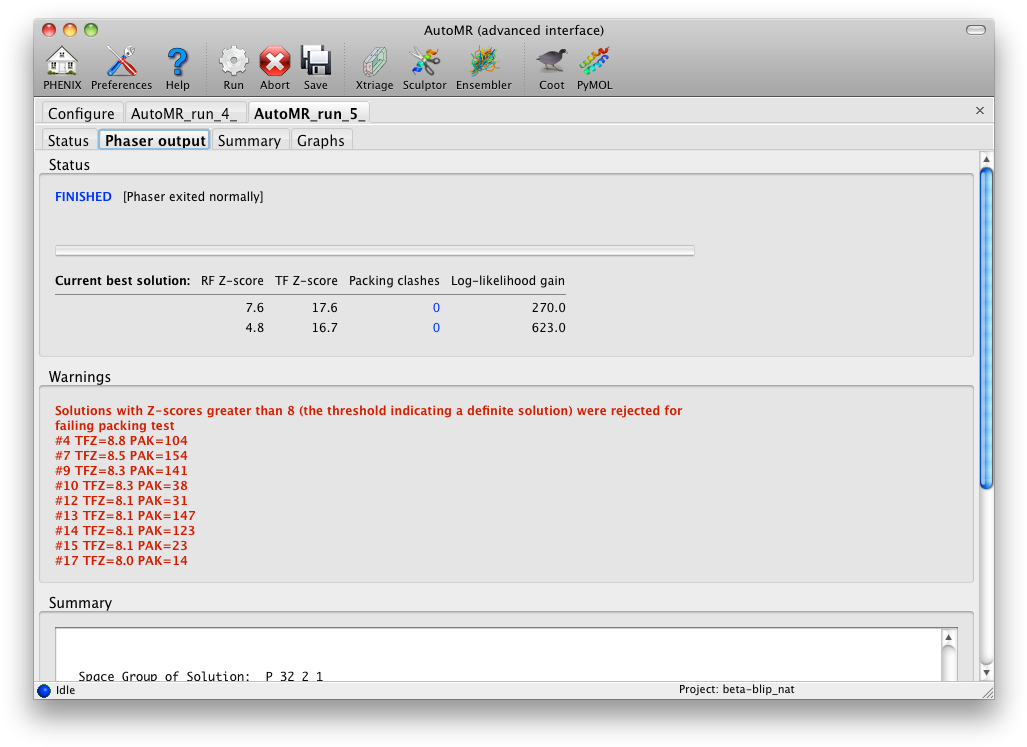Select the Status sub-tab
This screenshot has width=1027, height=747.
pos(68,140)
